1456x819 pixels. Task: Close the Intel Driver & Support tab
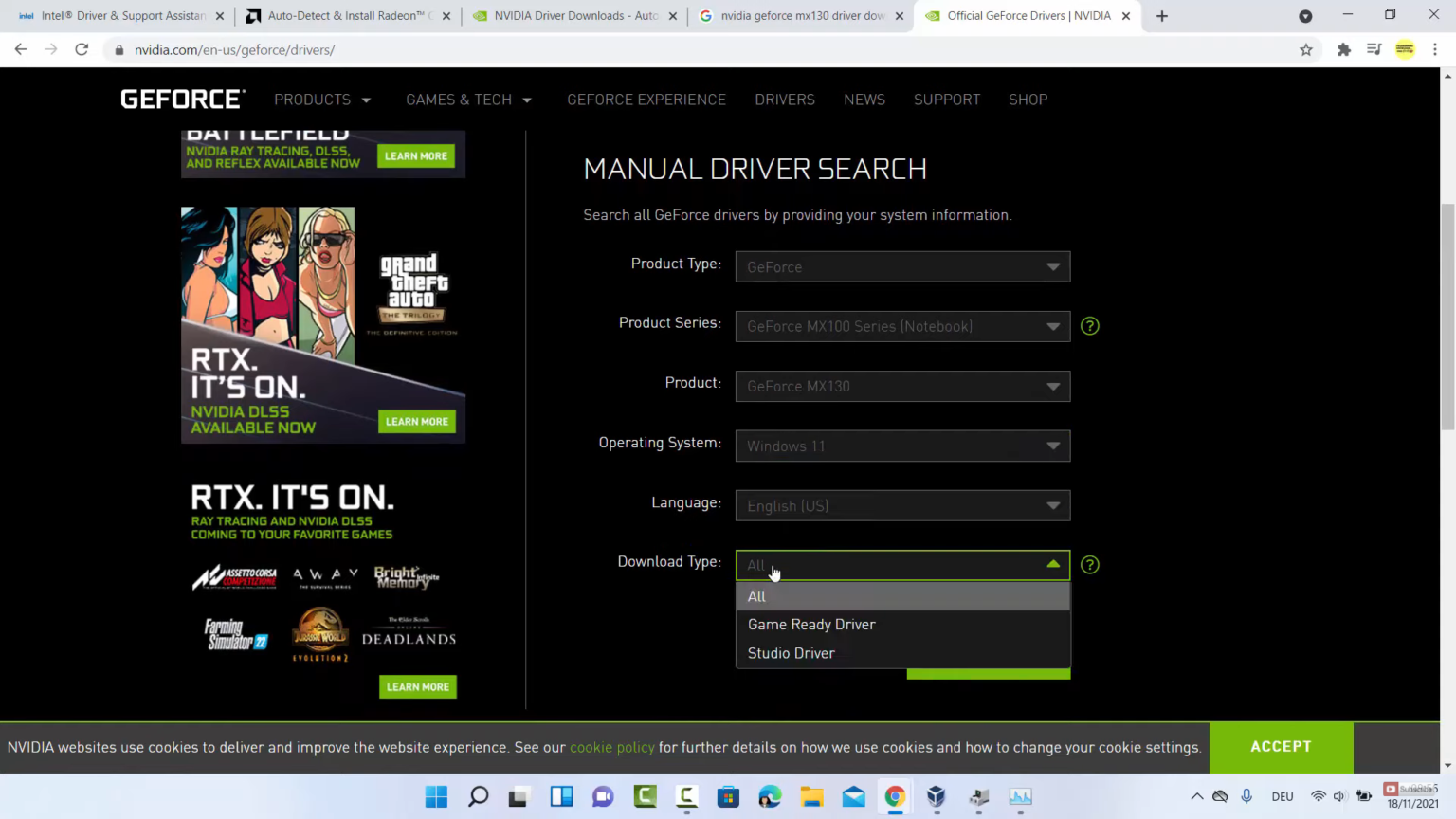point(220,16)
